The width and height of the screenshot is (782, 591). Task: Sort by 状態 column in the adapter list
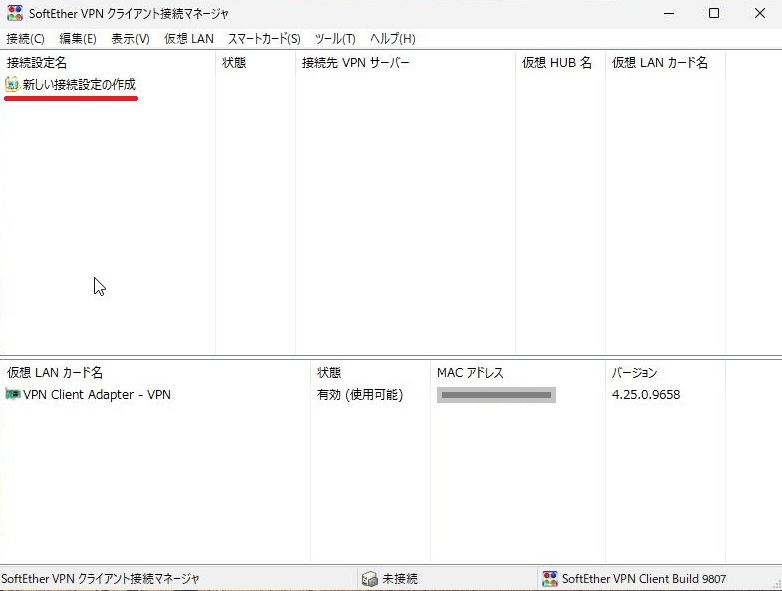point(370,373)
